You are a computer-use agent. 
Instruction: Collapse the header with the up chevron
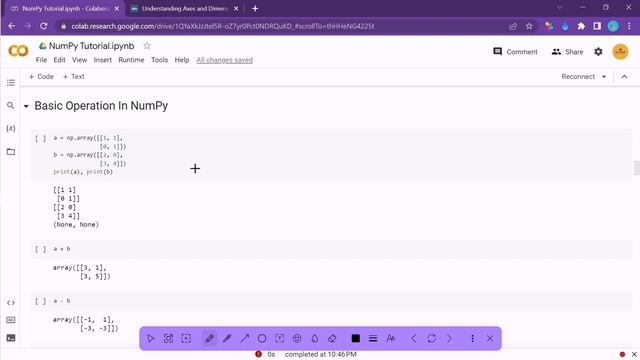624,77
